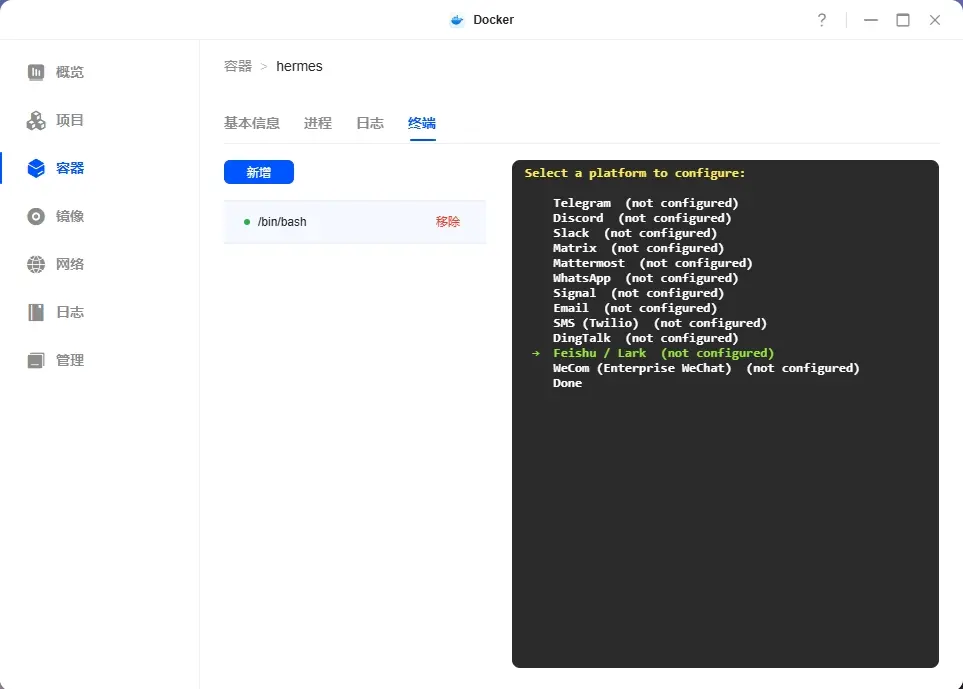This screenshot has height=689, width=963.
Task: Click the Project (项目) cubes icon
Action: 36,120
